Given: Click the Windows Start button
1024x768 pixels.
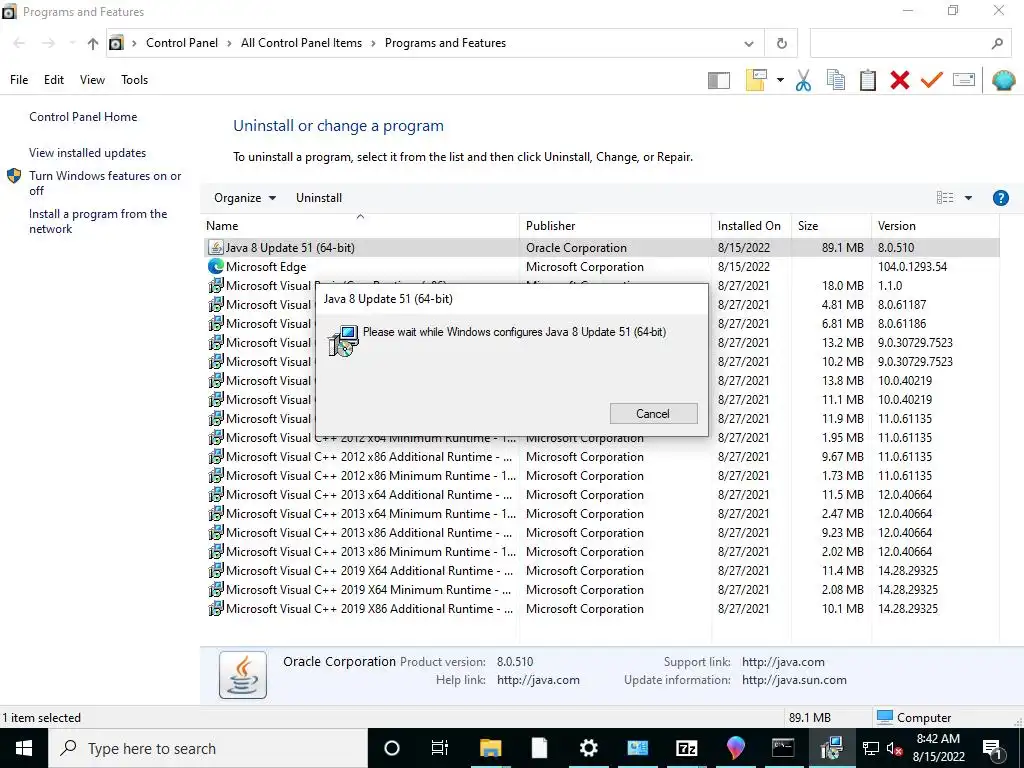Looking at the screenshot, I should 24,748.
